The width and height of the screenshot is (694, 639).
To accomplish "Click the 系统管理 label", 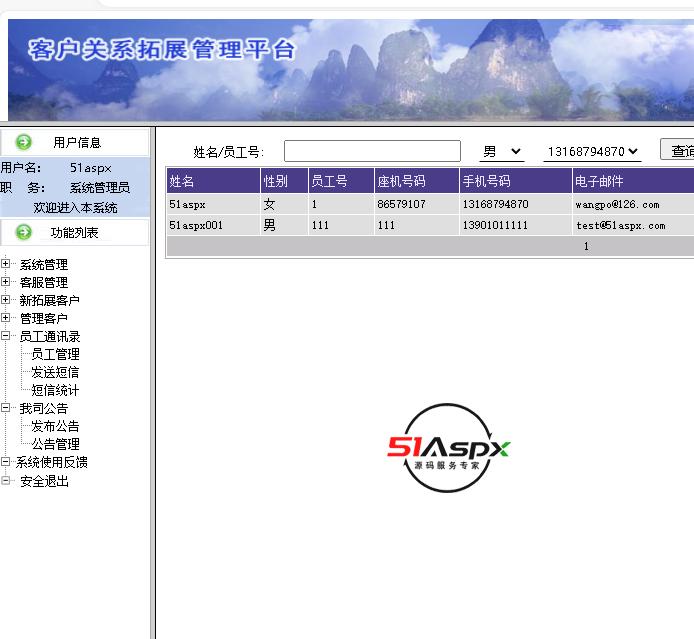I will pos(44,265).
